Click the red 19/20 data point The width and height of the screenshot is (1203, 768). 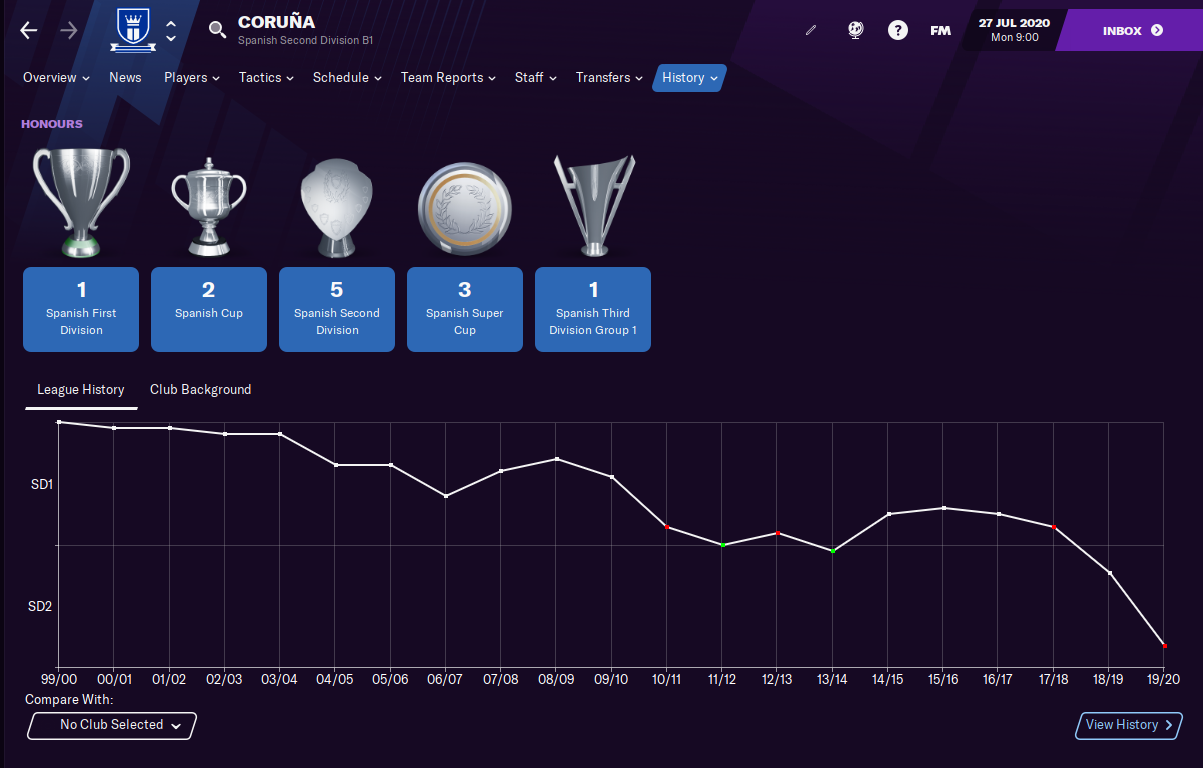point(1164,645)
